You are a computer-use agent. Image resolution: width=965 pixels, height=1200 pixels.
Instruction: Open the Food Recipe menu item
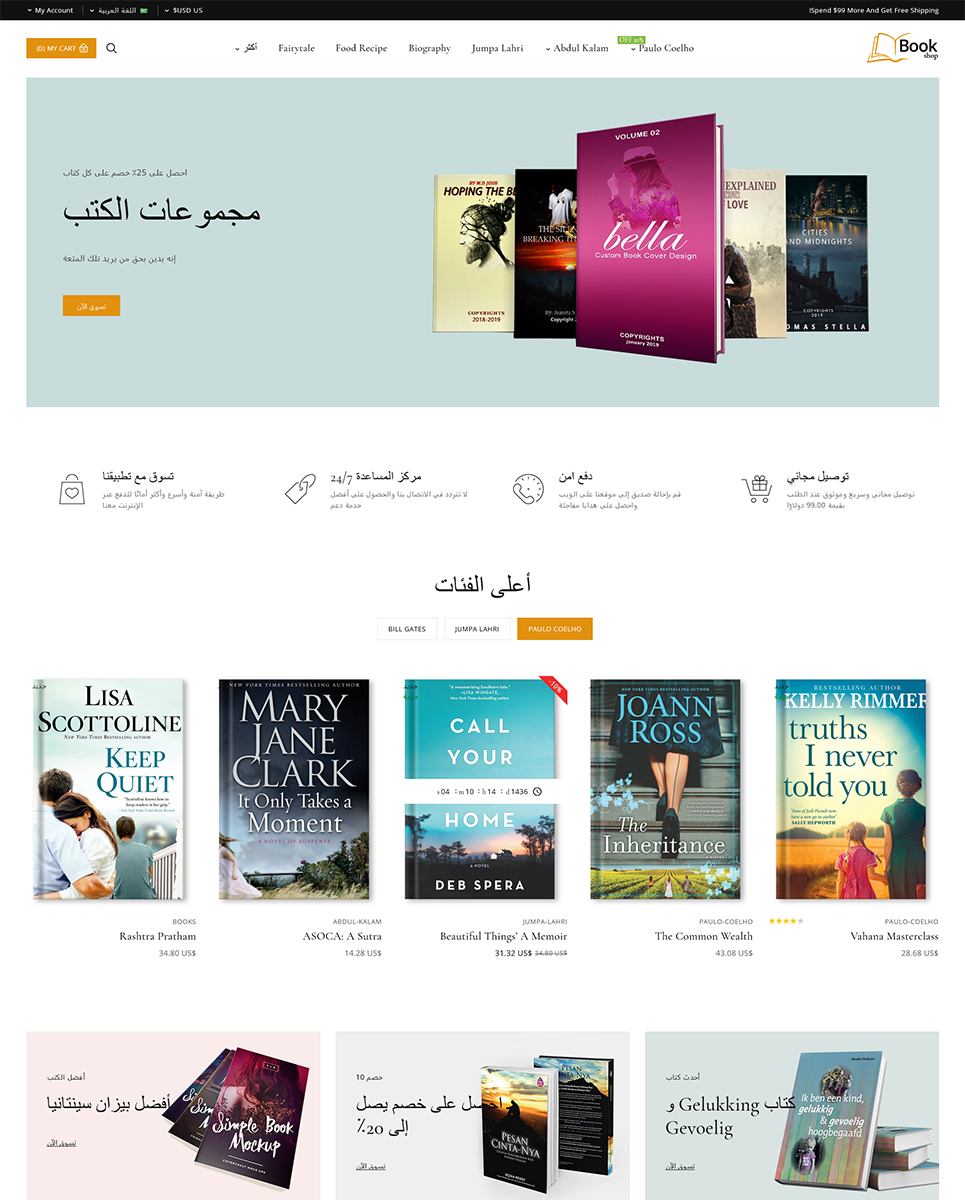(x=361, y=48)
